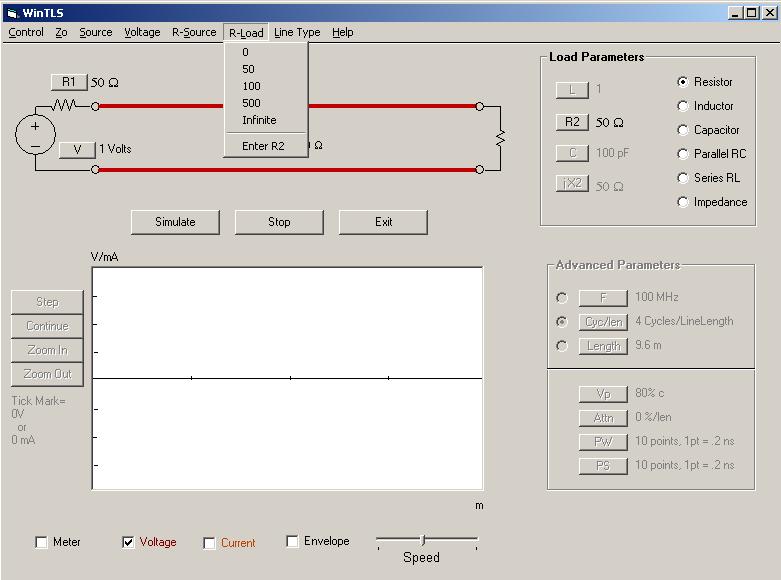
Task: Close the open R-Load menu
Action: (x=246, y=33)
